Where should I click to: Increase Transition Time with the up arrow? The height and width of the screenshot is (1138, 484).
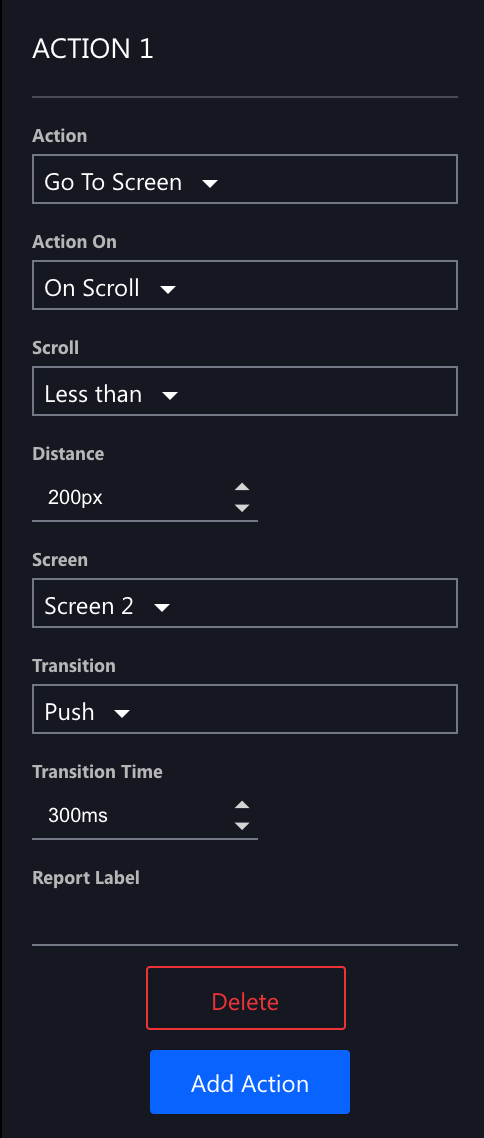click(x=242, y=805)
